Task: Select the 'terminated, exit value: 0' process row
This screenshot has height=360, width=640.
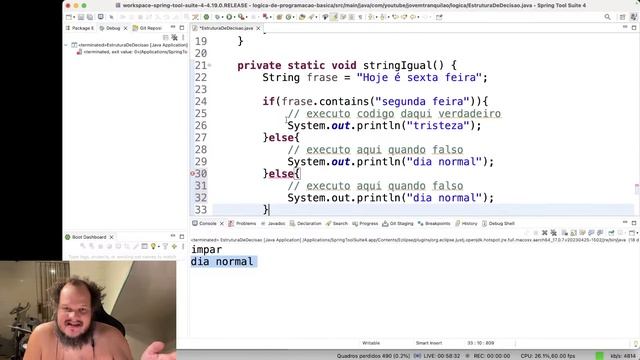Action: pos(132,52)
